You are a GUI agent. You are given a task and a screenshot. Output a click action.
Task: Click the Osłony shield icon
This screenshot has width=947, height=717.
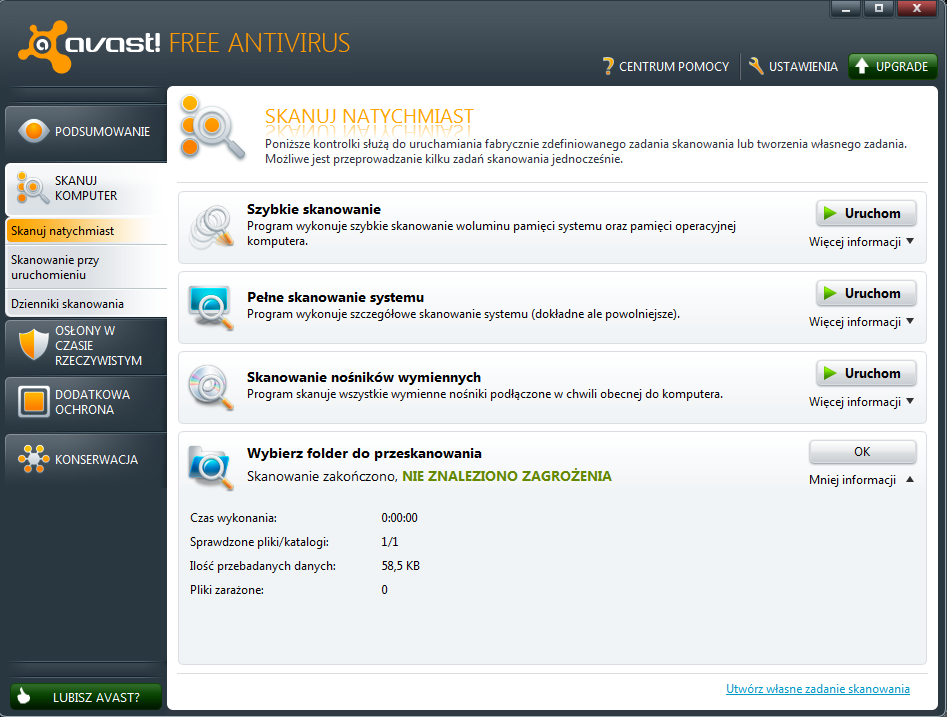point(33,344)
